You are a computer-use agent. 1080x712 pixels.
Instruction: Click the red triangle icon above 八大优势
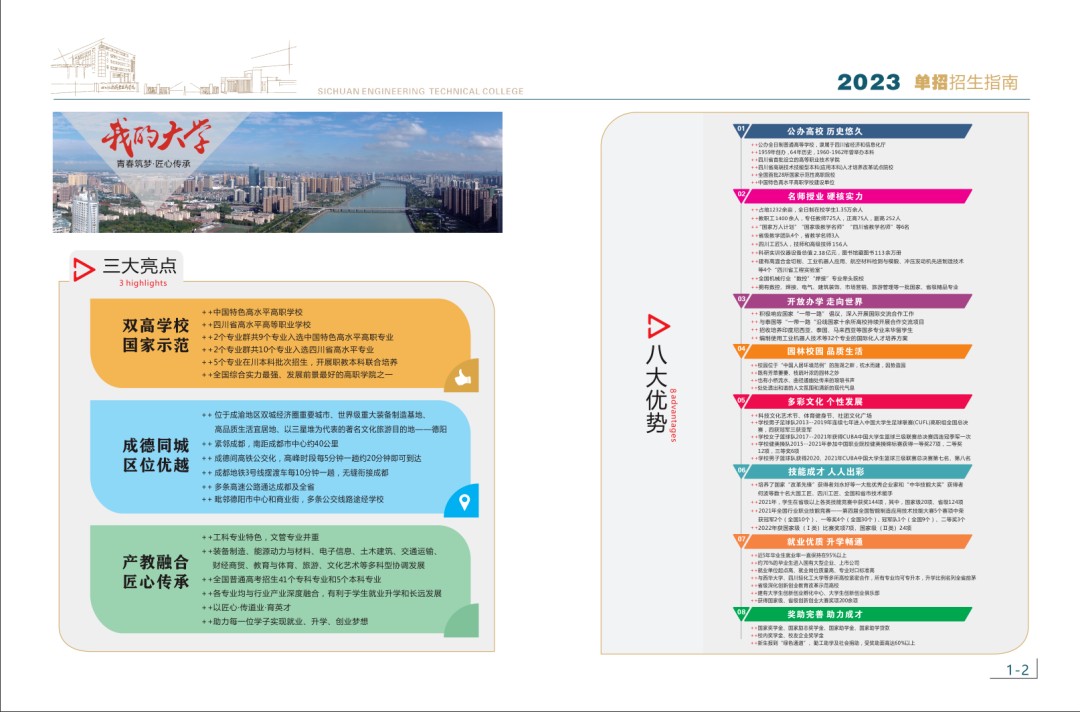[x=658, y=326]
